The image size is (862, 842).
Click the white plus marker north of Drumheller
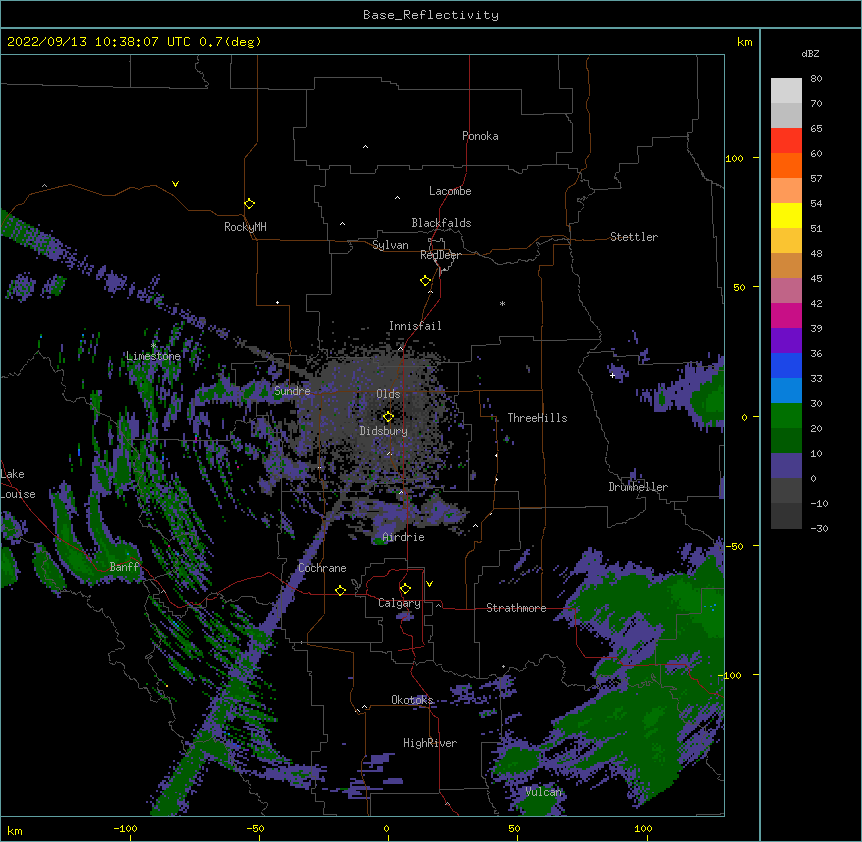pyautogui.click(x=612, y=375)
